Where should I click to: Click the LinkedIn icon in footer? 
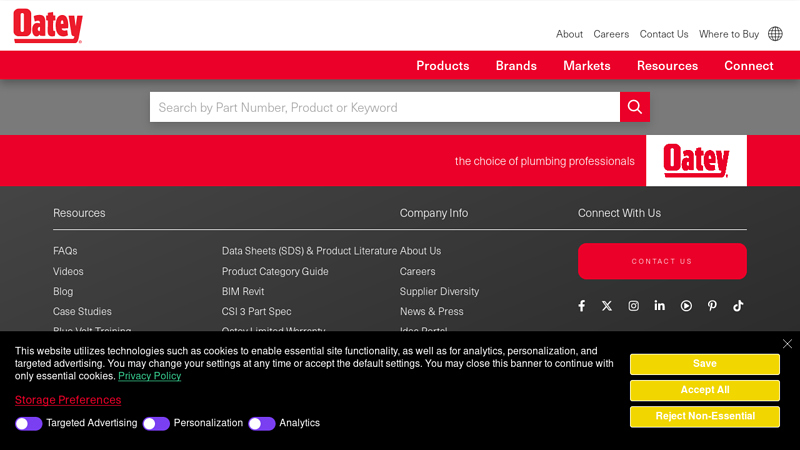click(660, 306)
